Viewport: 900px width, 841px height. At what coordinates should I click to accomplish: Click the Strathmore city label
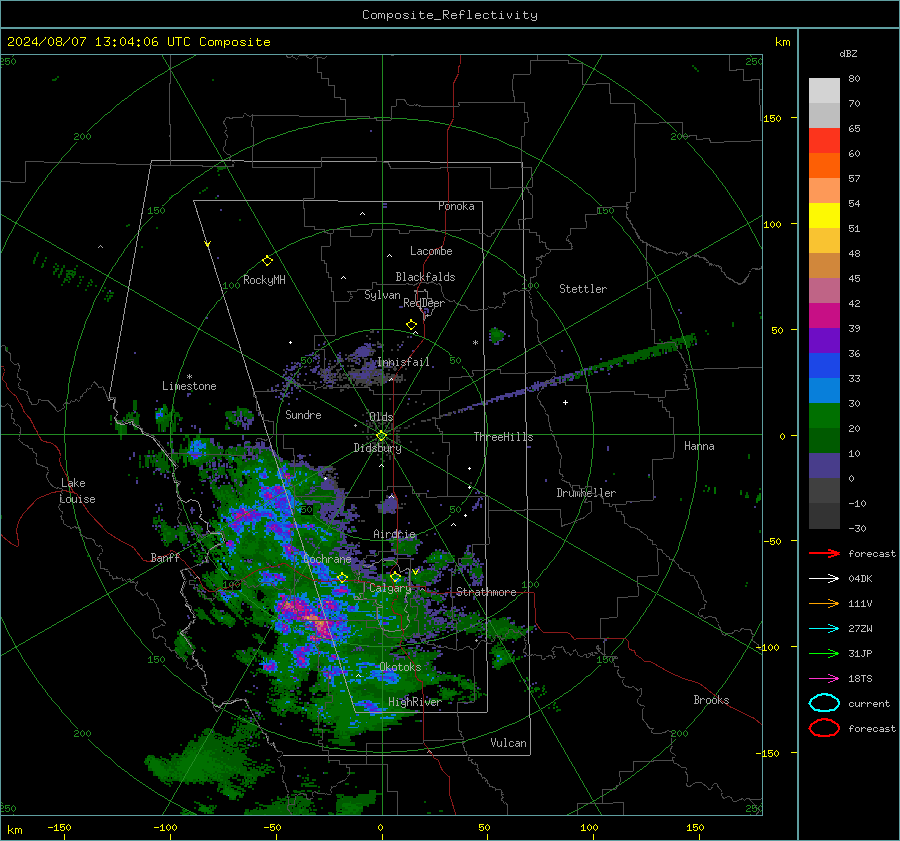click(486, 592)
